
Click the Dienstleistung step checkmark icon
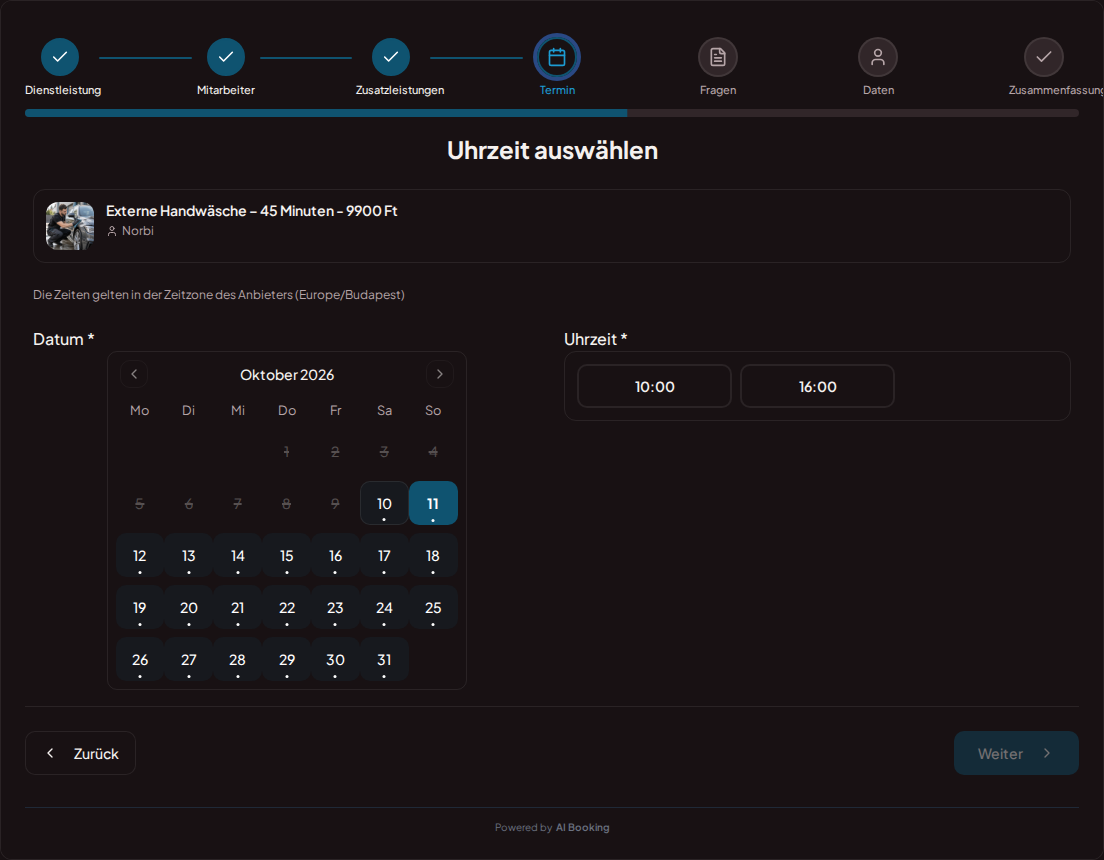click(x=60, y=57)
